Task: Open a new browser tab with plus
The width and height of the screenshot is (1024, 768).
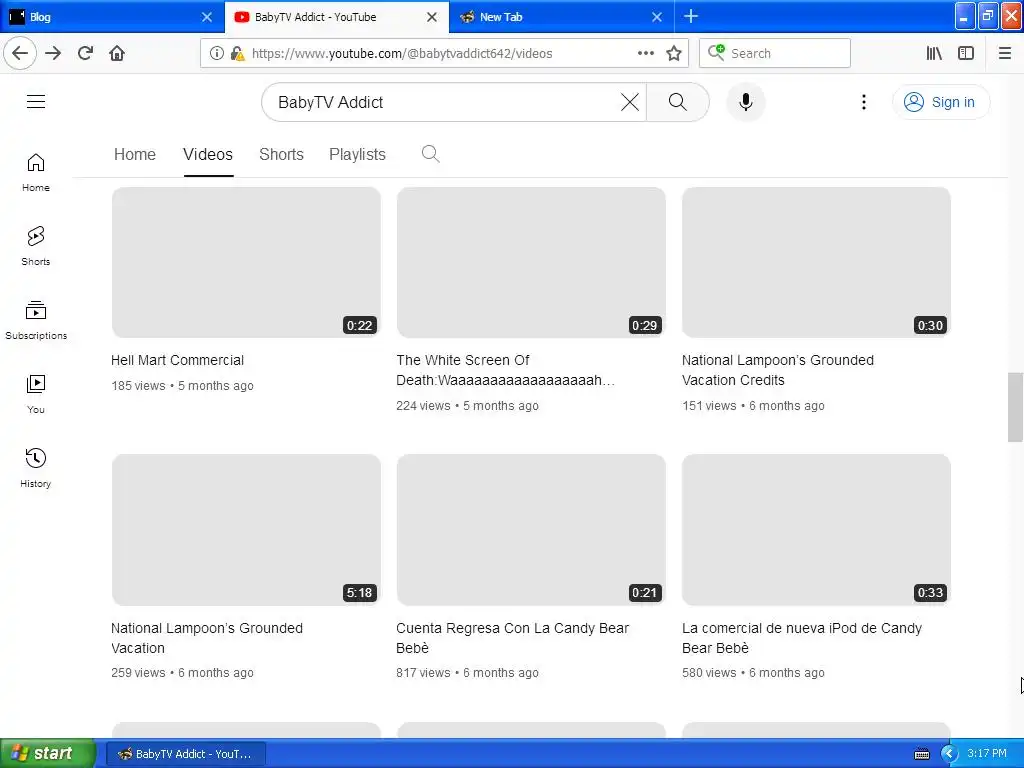Action: tap(691, 16)
